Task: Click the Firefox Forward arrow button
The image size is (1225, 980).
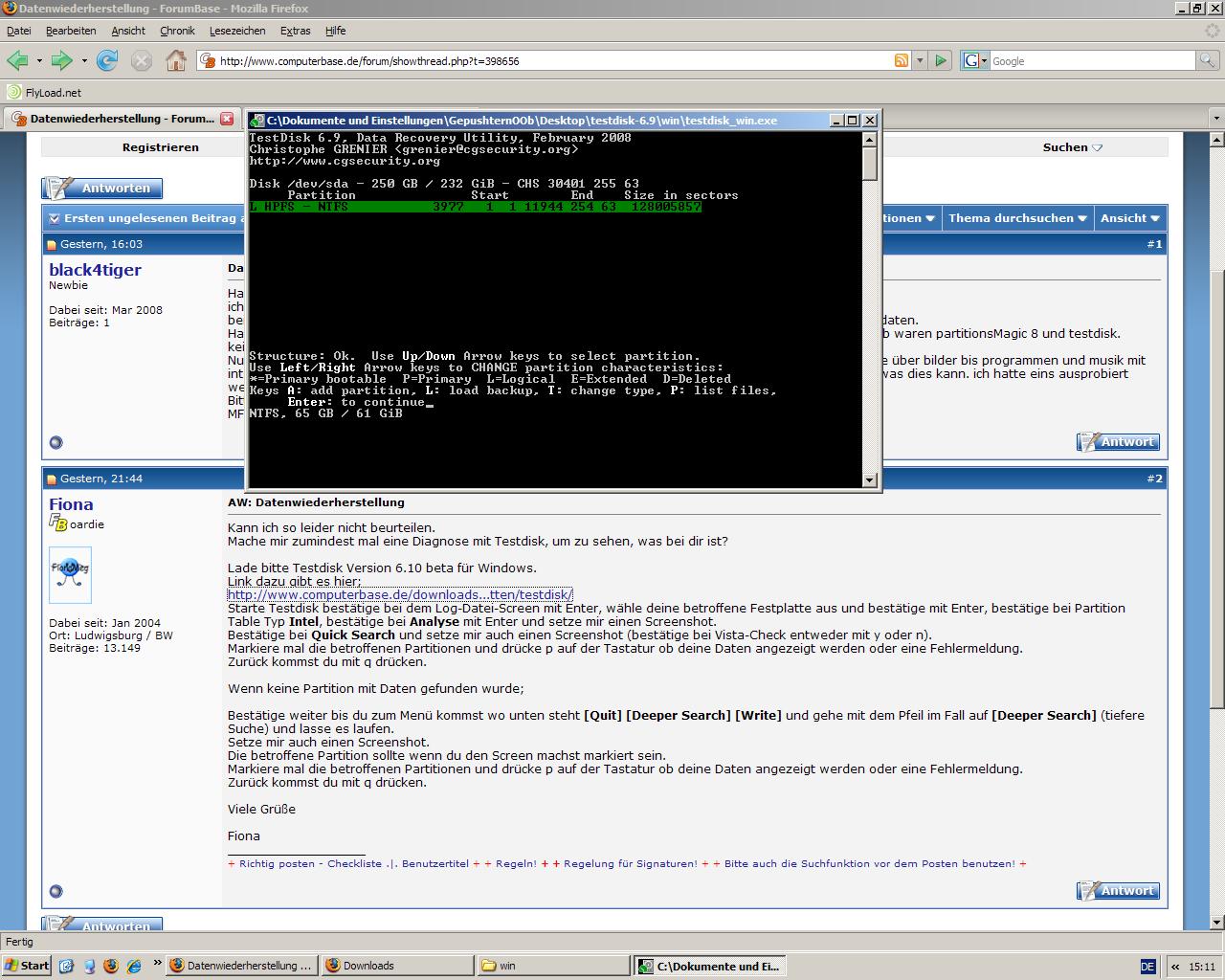Action: coord(62,60)
